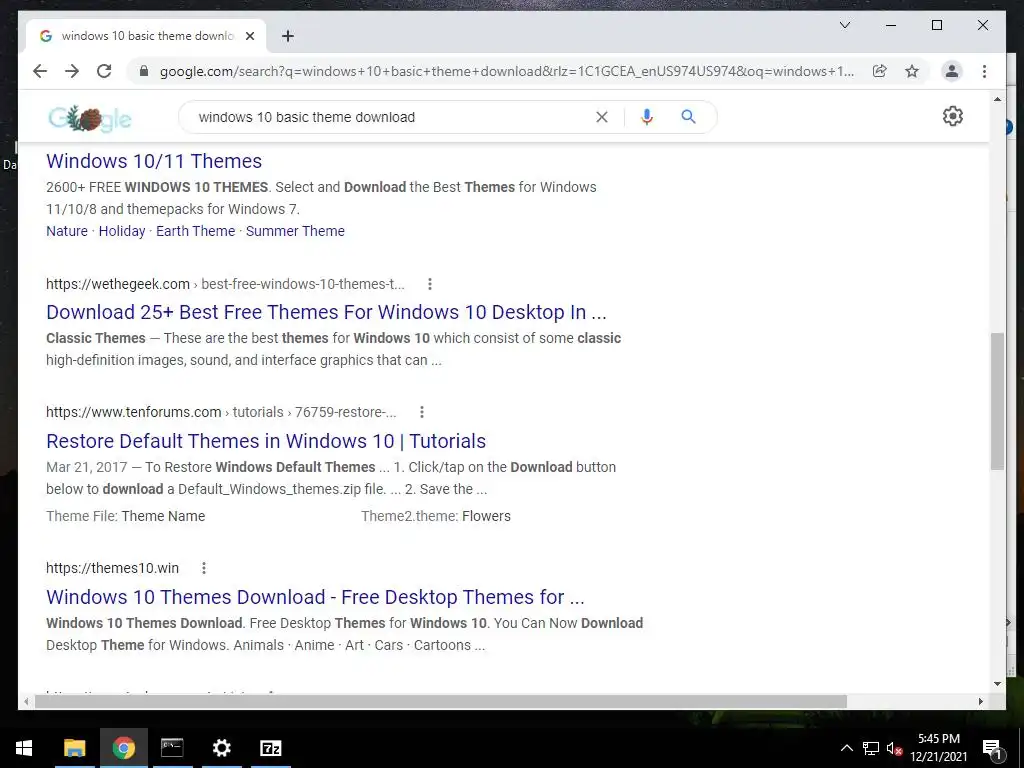Click the tenforums.com URL breadcrumb
This screenshot has width=1024, height=768.
tap(221, 412)
